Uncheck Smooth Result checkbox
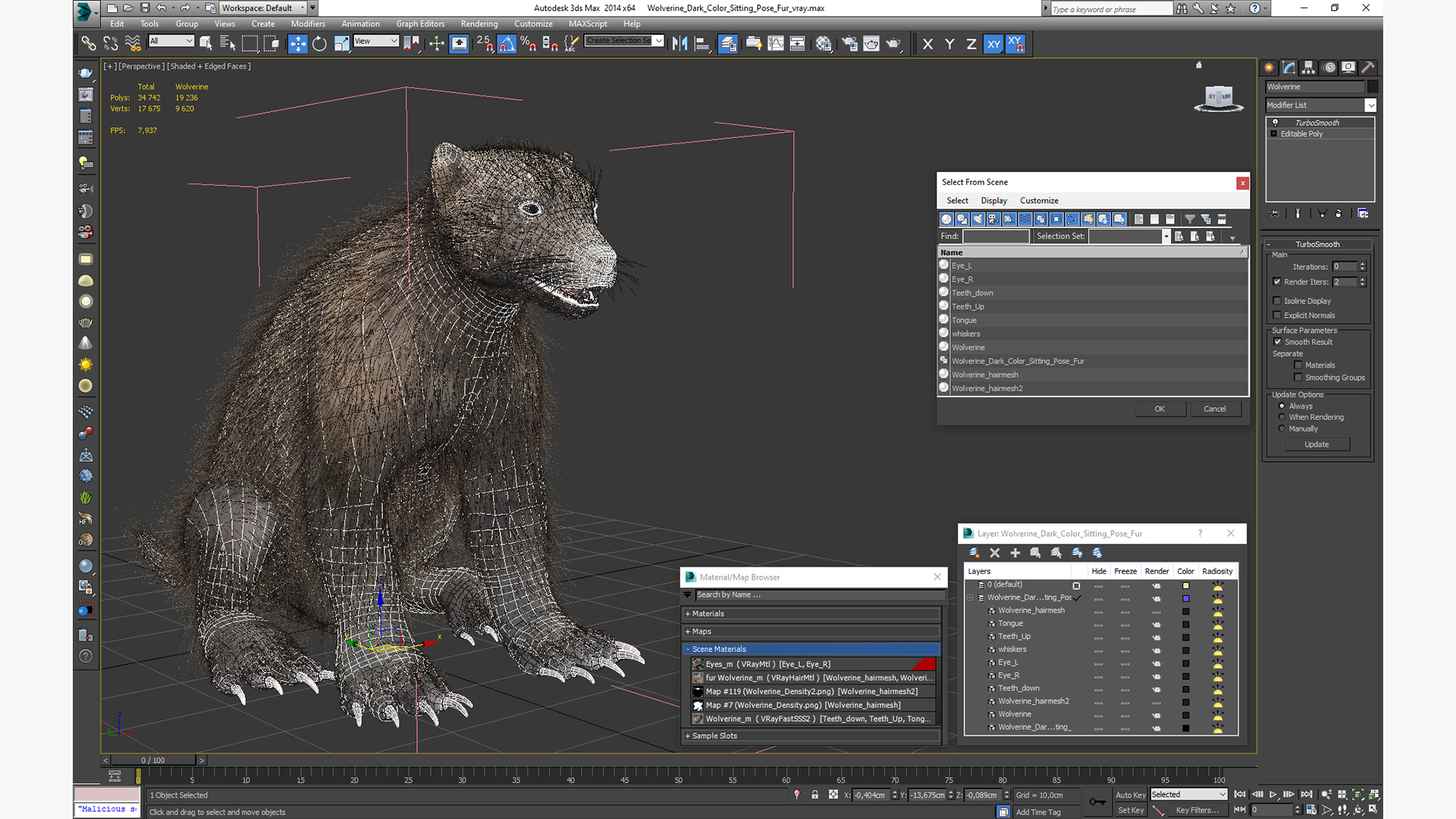1456x819 pixels. 1278,342
